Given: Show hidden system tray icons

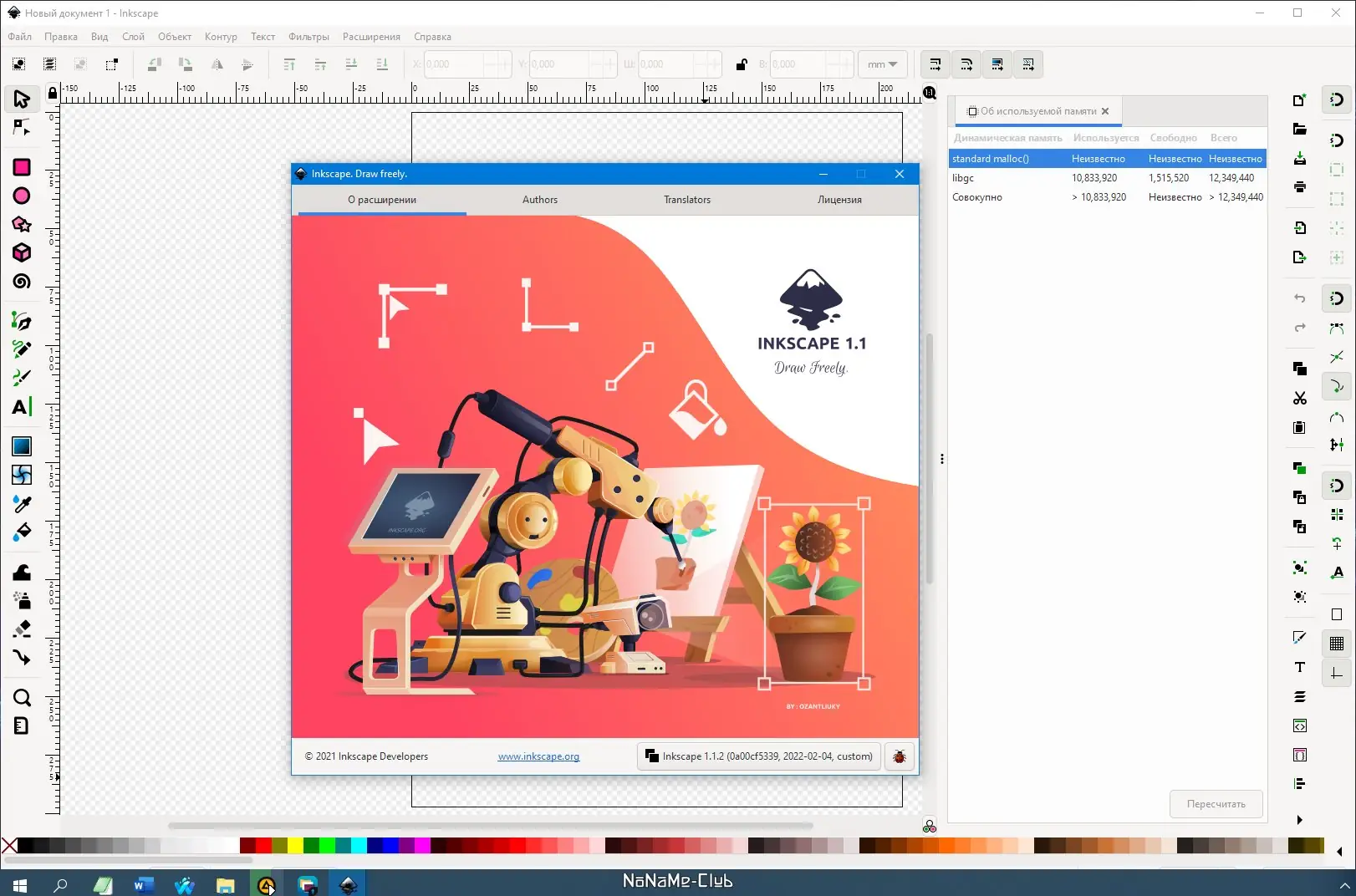Looking at the screenshot, I should click(x=1344, y=884).
